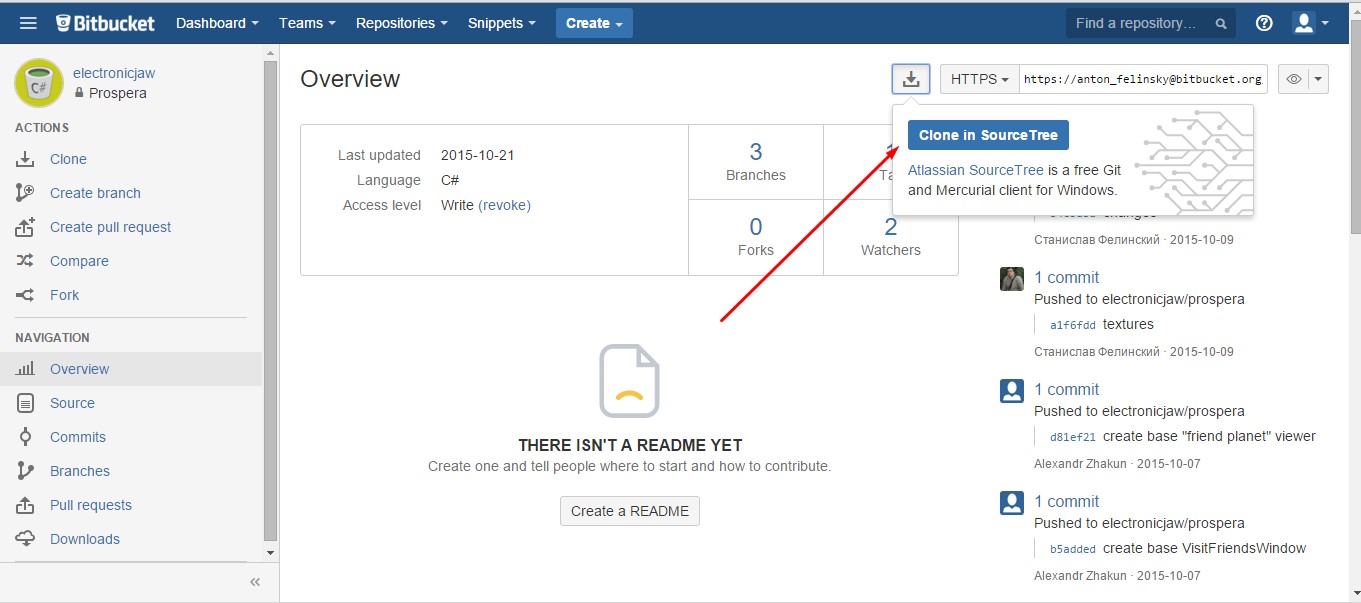Click the Compare shuffle icon

(x=26, y=261)
